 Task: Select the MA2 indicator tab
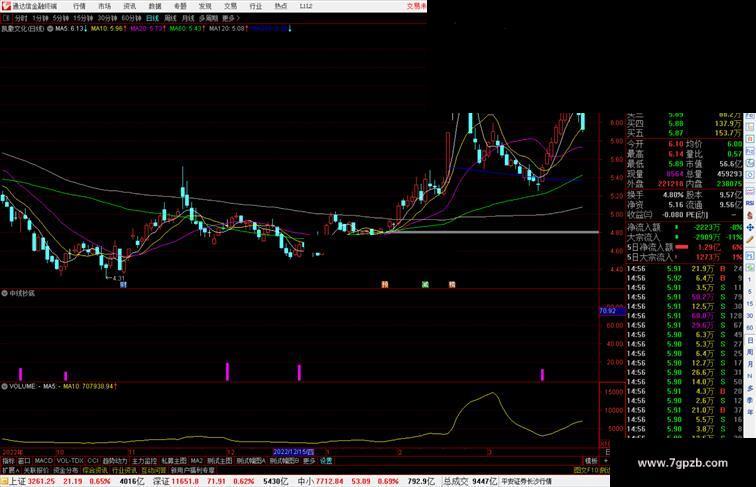click(197, 461)
